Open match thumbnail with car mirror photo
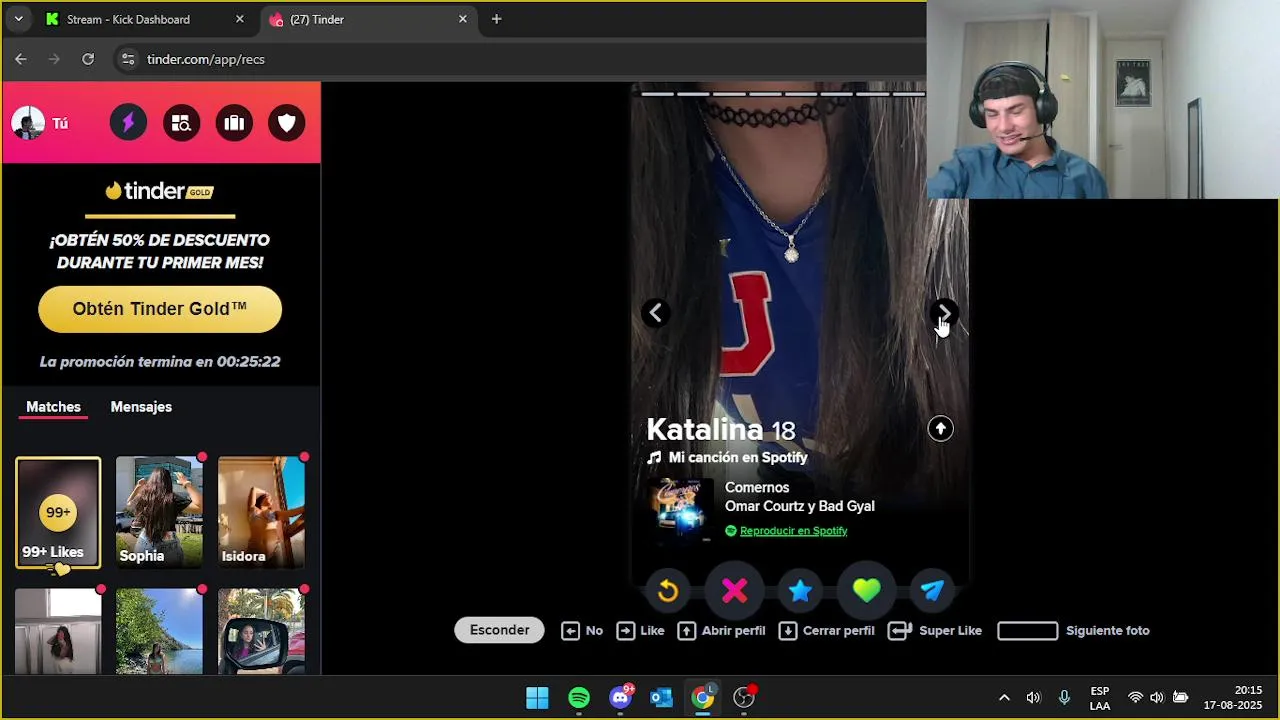This screenshot has height=720, width=1280. point(261,631)
